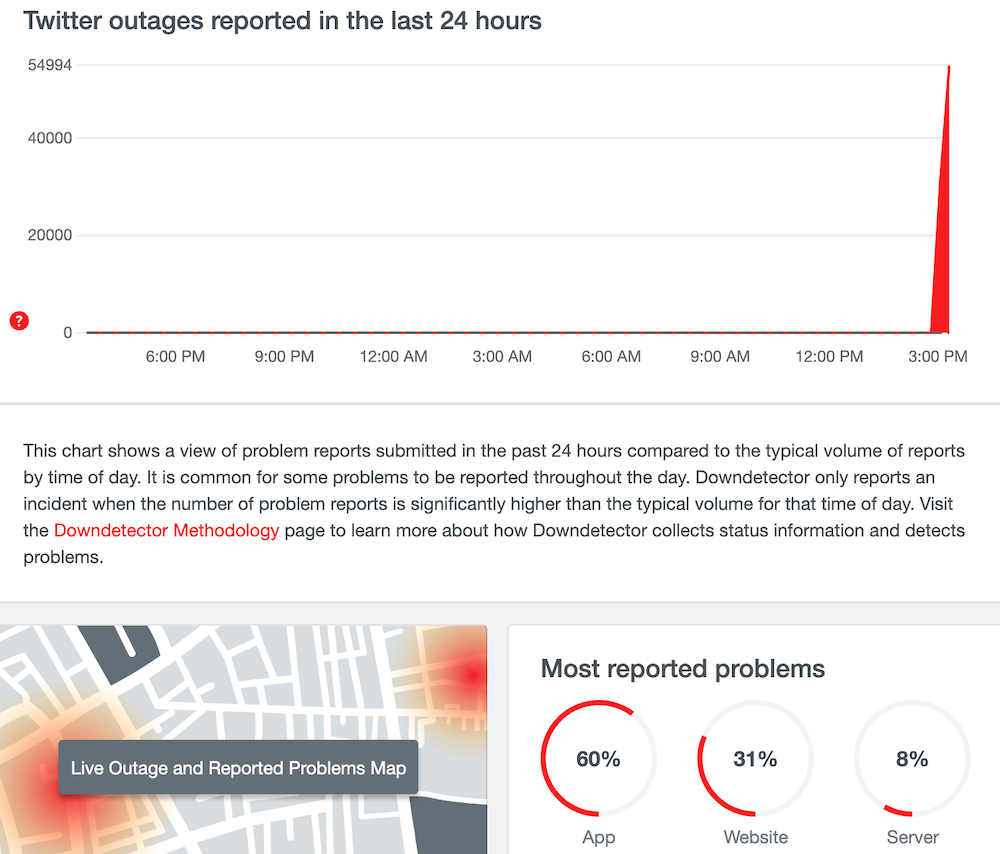Click the 6:00 AM axis label

pyautogui.click(x=611, y=357)
